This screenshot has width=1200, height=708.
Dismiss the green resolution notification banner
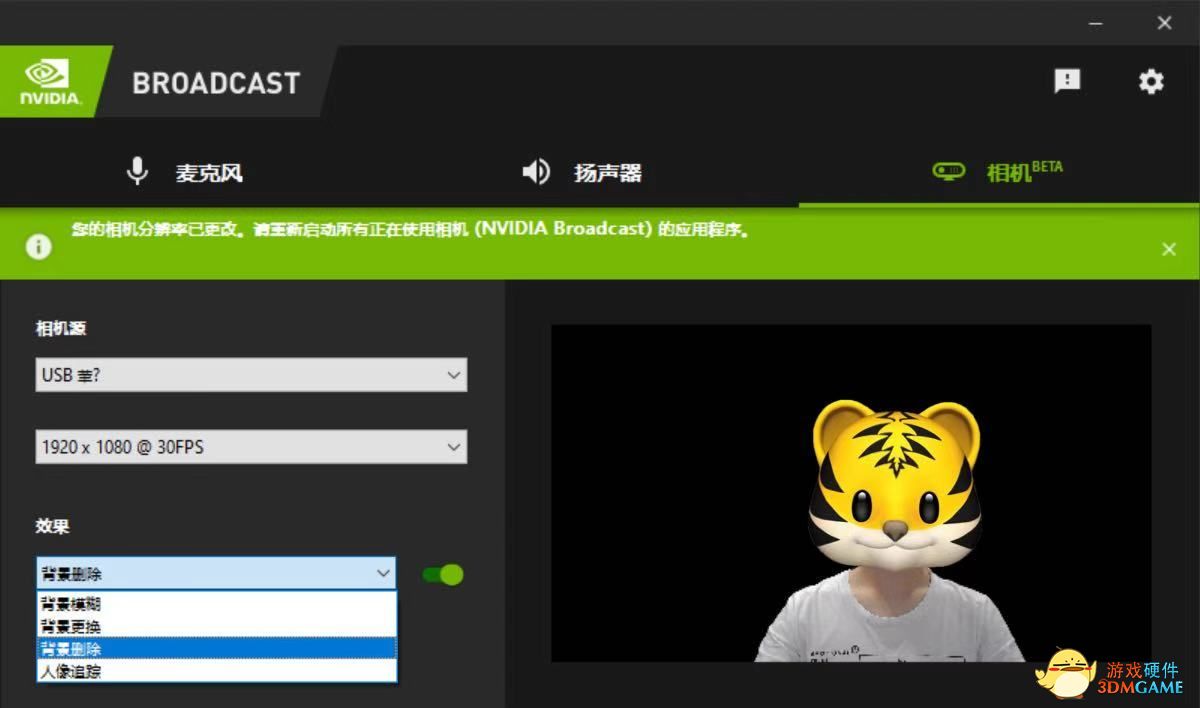point(1169,249)
